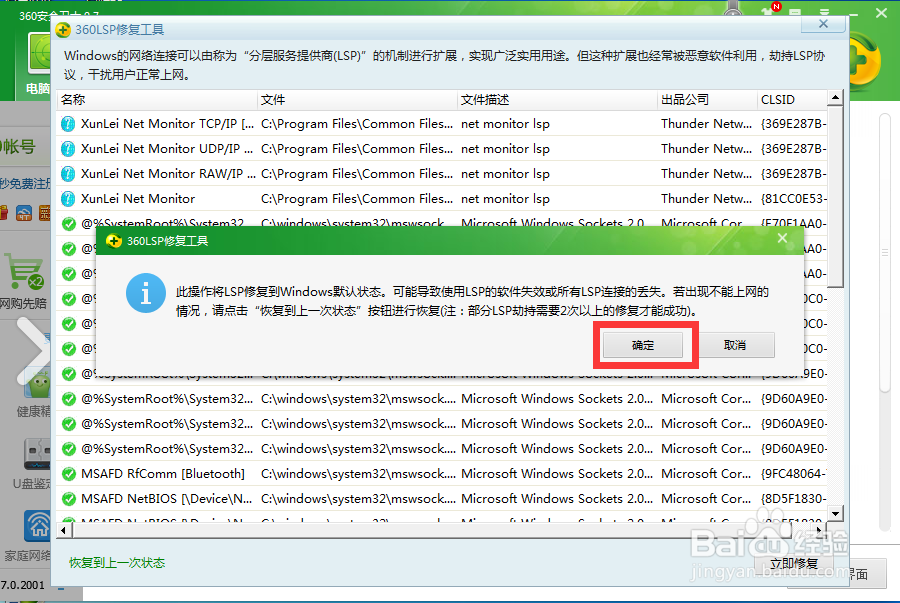Click green check icon of MSAFD NetBIOS row
Viewport: 900px width, 603px height.
pyautogui.click(x=69, y=499)
